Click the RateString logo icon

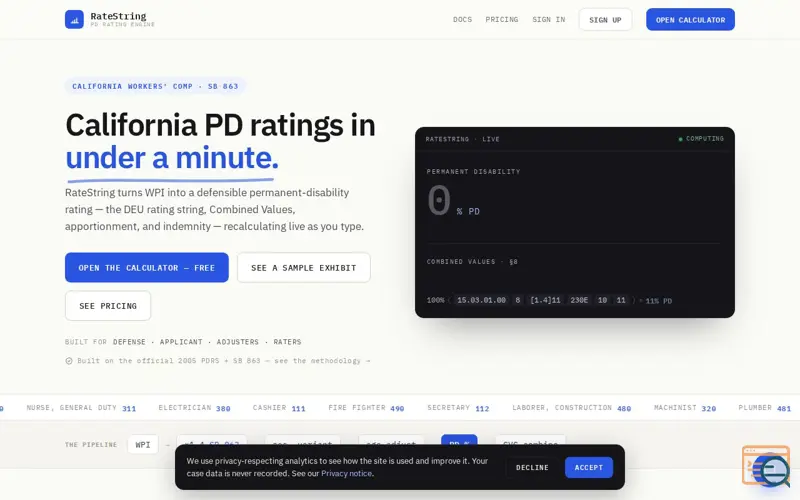(x=74, y=19)
